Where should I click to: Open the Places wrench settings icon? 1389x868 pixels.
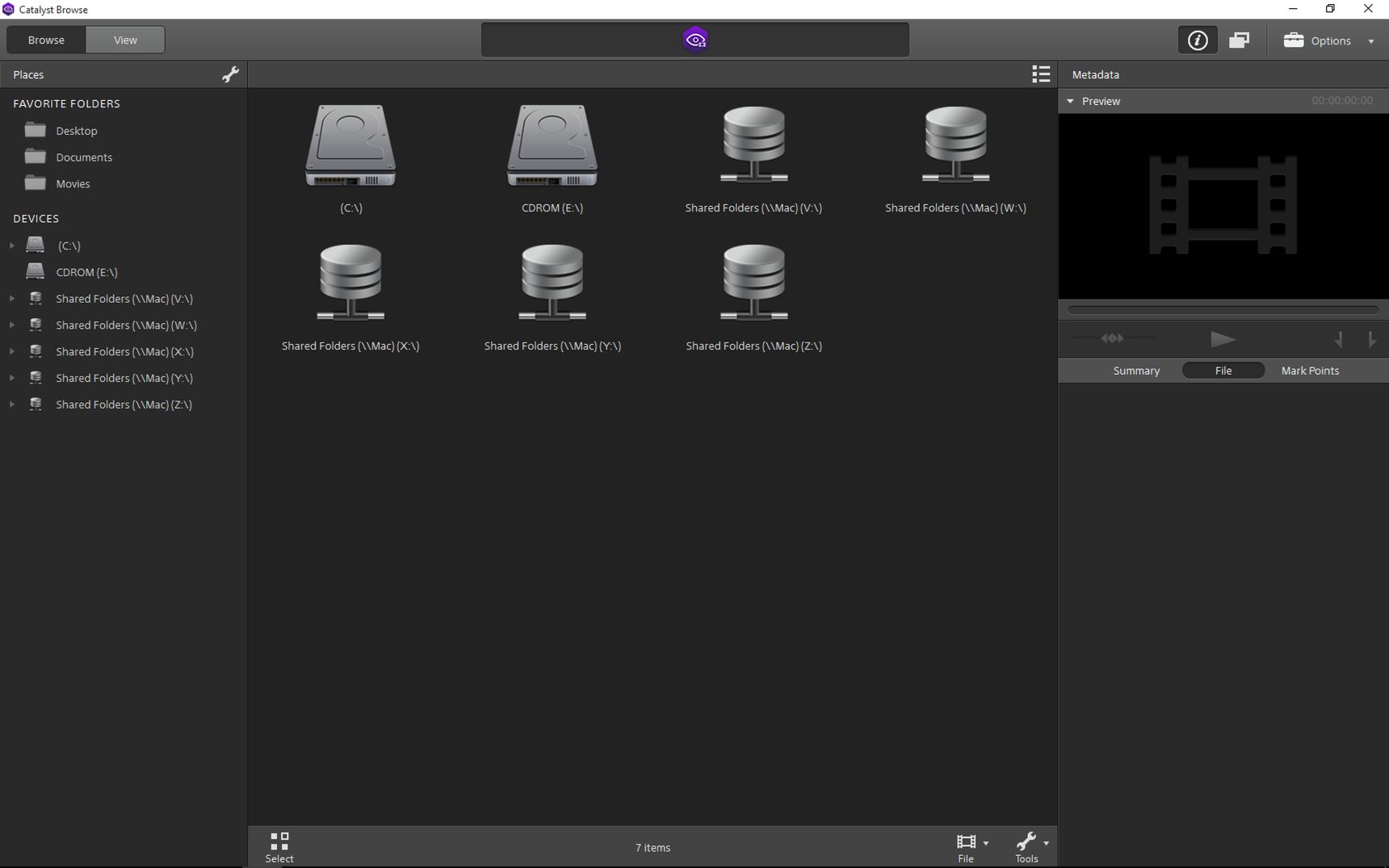[x=230, y=74]
